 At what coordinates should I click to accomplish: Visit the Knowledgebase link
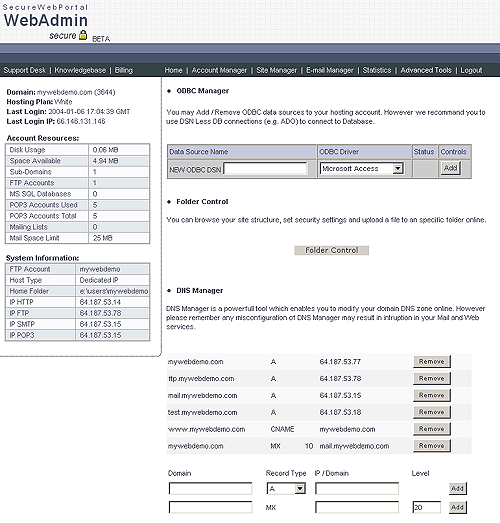click(80, 70)
